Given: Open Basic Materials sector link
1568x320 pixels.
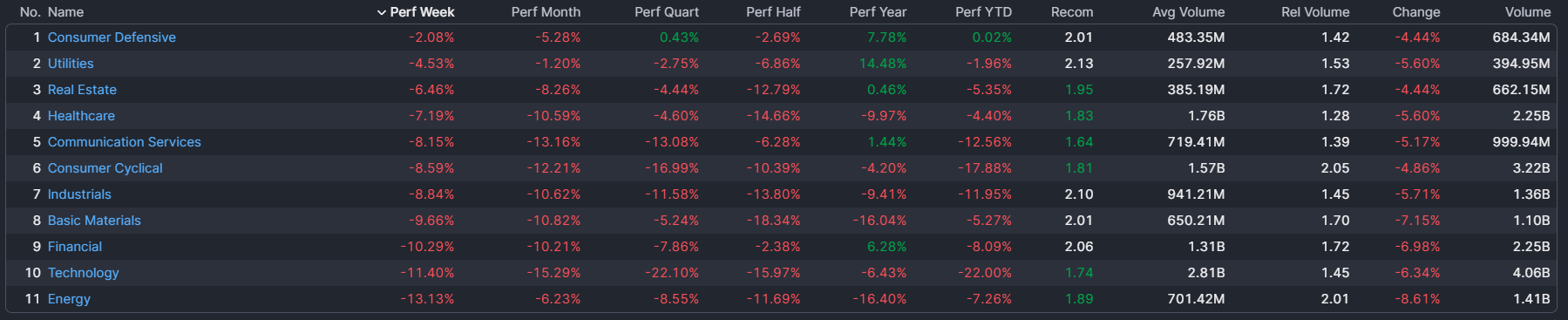Looking at the screenshot, I should (x=94, y=221).
